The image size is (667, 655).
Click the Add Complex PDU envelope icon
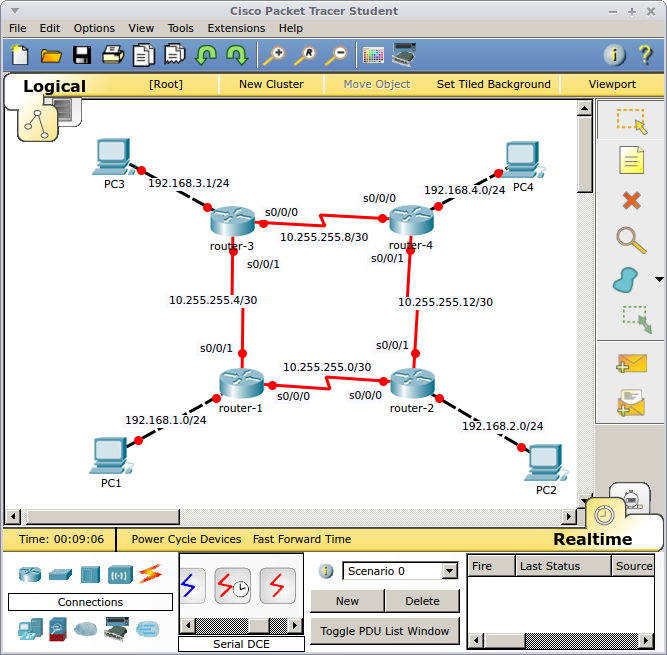tap(632, 403)
